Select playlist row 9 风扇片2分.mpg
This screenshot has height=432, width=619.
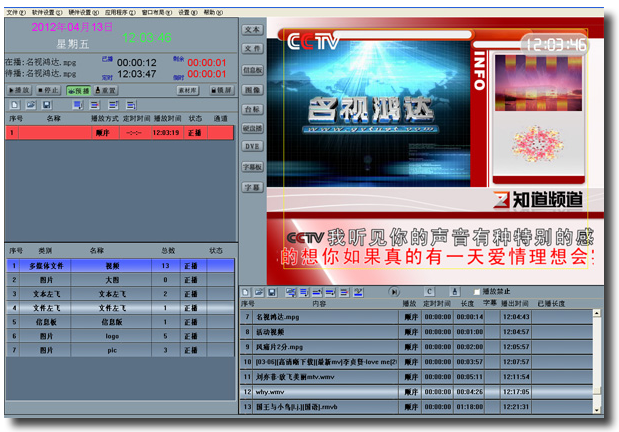point(416,347)
